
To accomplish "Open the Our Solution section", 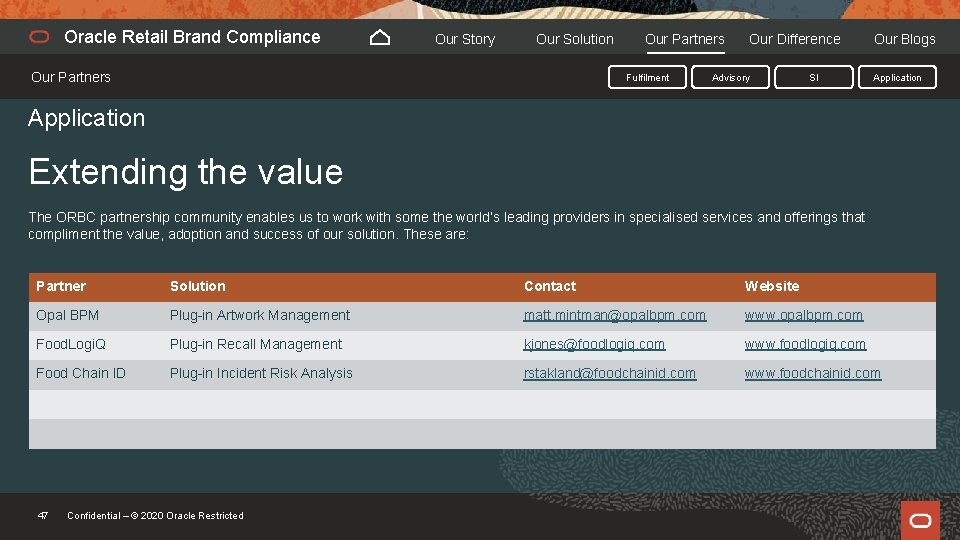I will tap(574, 39).
